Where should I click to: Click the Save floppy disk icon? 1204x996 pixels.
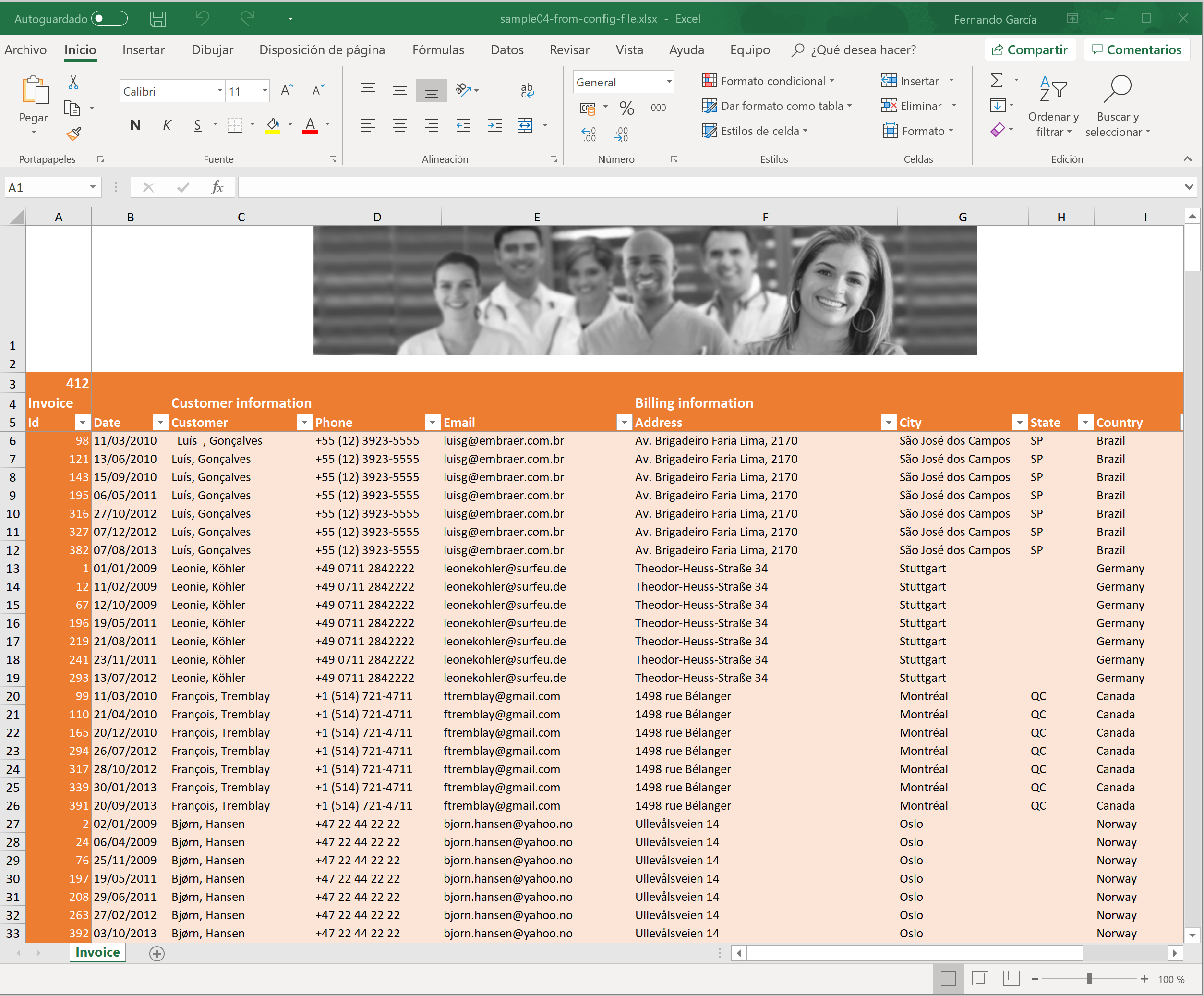tap(157, 19)
